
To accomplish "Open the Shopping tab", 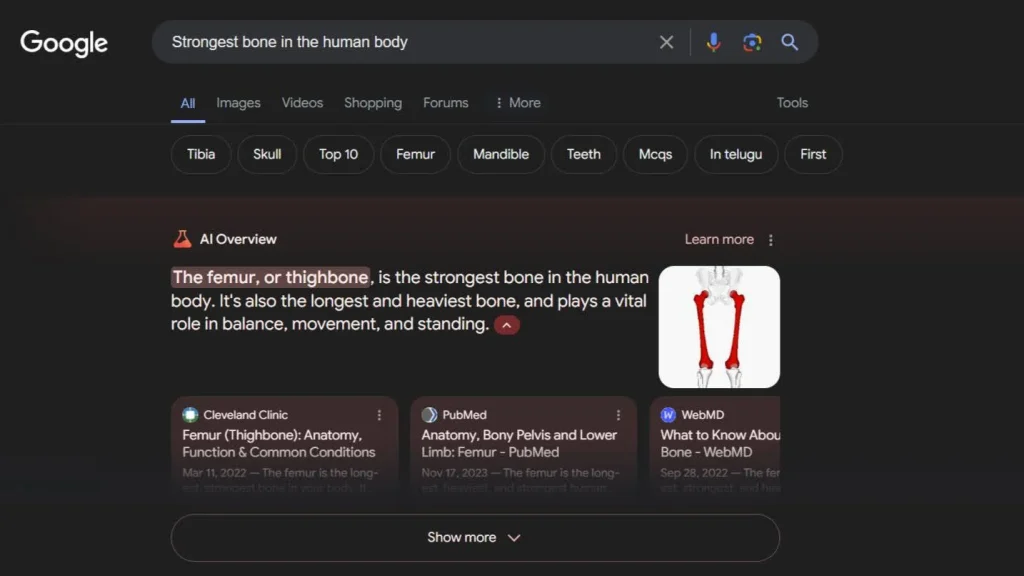I will pyautogui.click(x=373, y=103).
